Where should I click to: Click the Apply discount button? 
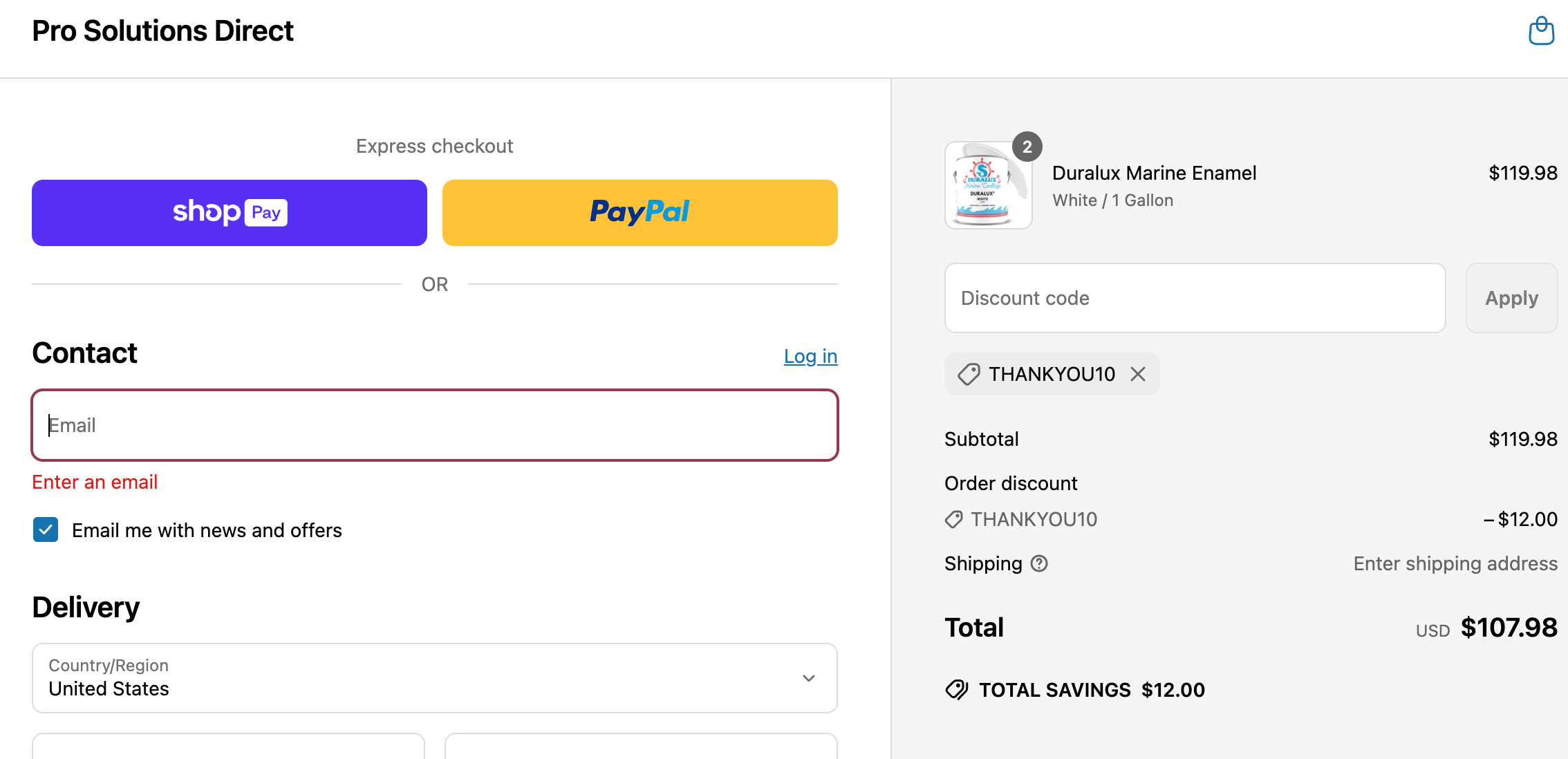pyautogui.click(x=1511, y=298)
